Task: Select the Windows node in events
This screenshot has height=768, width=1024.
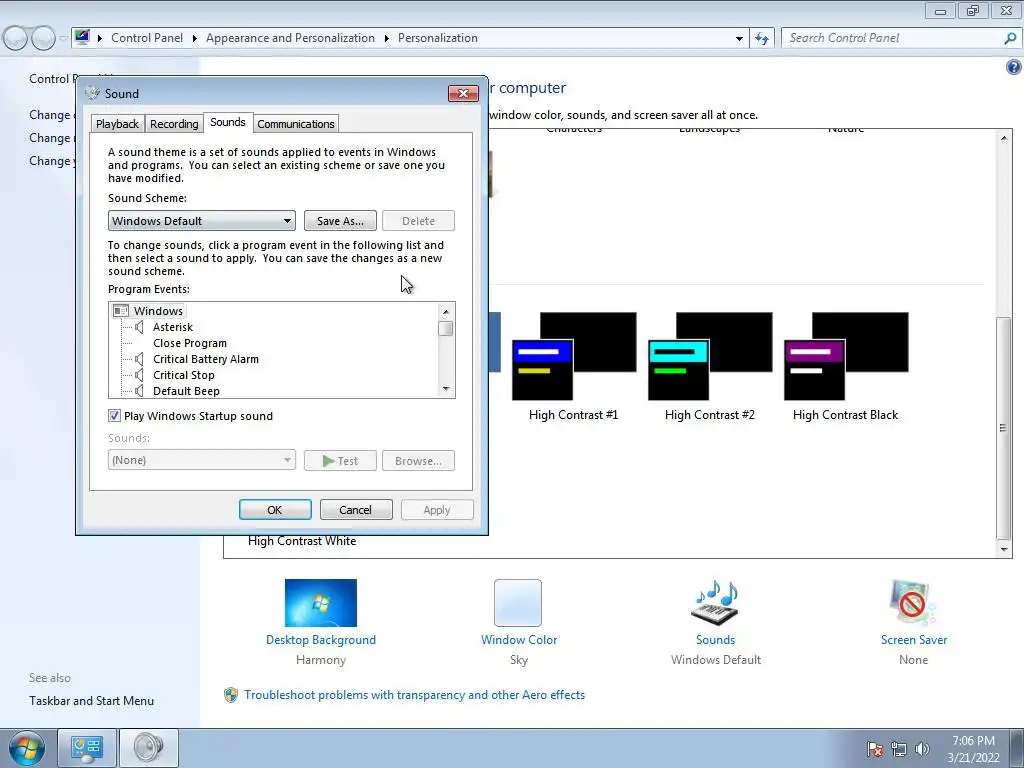Action: [x=158, y=311]
